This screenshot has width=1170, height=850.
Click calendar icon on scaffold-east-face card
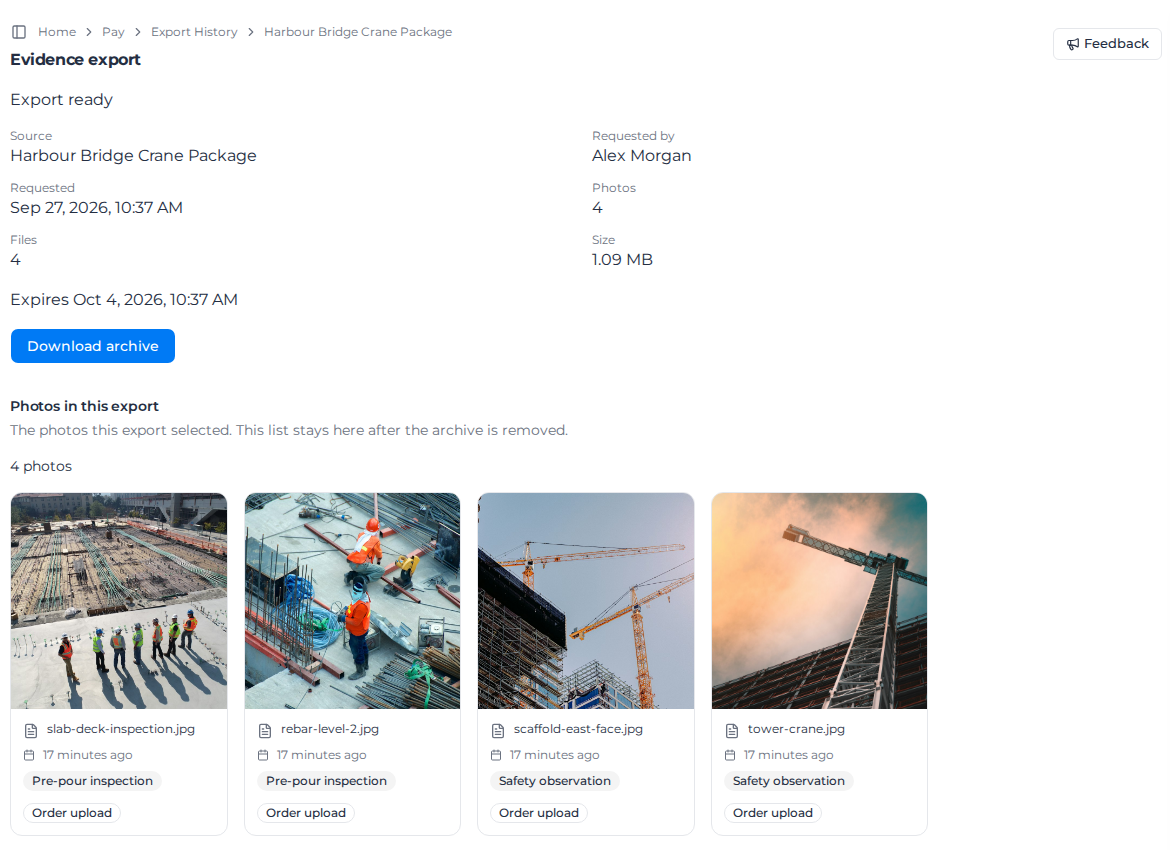496,755
